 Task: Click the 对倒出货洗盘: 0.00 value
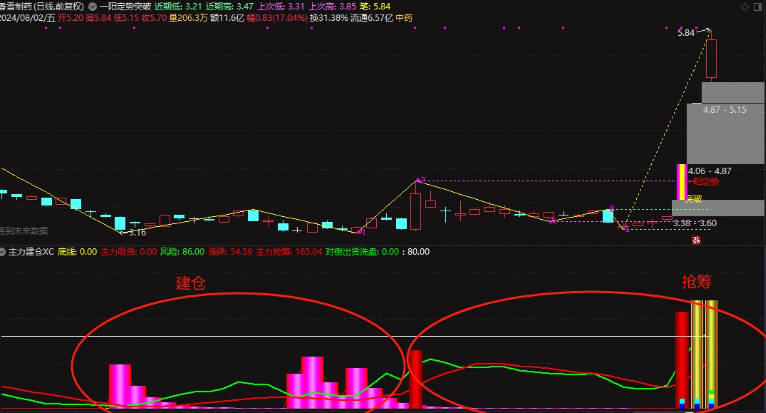pyautogui.click(x=362, y=252)
